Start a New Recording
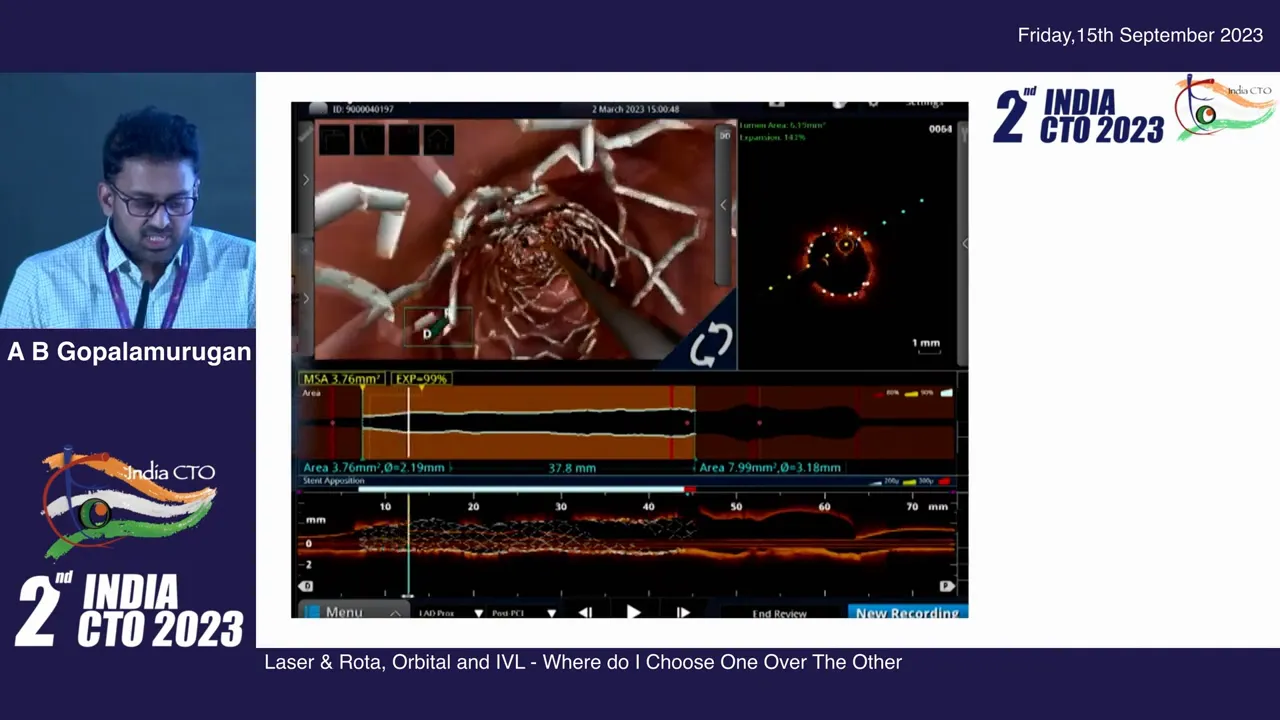The height and width of the screenshot is (720, 1280). pos(906,612)
